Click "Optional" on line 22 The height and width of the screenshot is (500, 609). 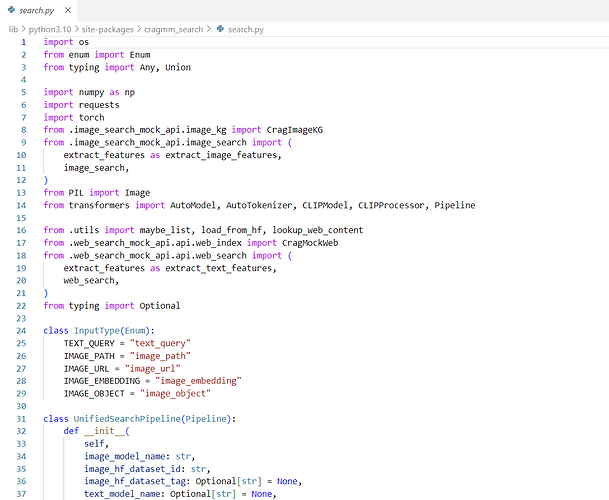tap(160, 306)
